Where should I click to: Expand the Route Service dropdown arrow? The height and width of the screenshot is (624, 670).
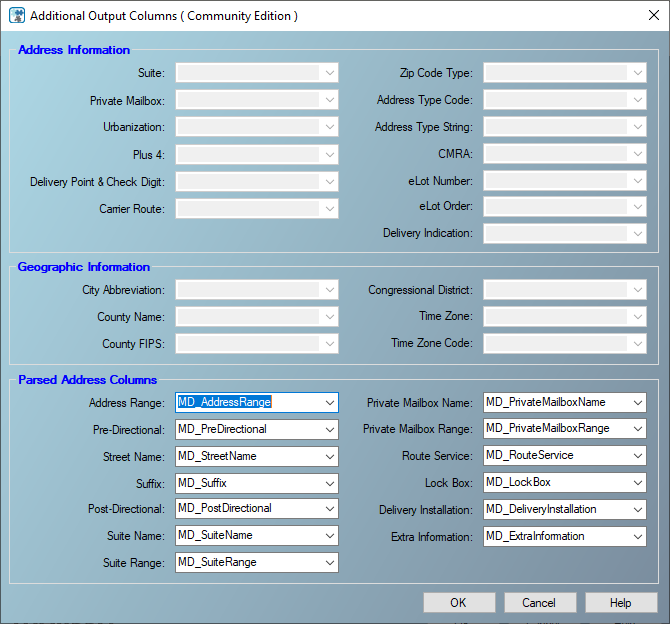(638, 456)
